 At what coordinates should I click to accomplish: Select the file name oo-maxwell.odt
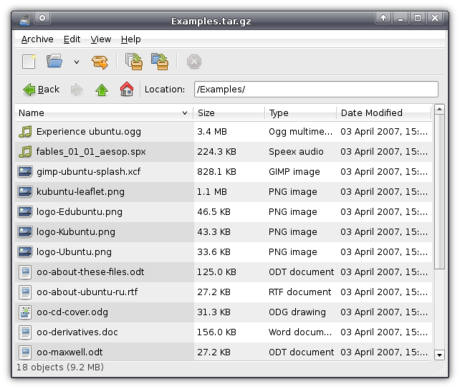[x=69, y=352]
